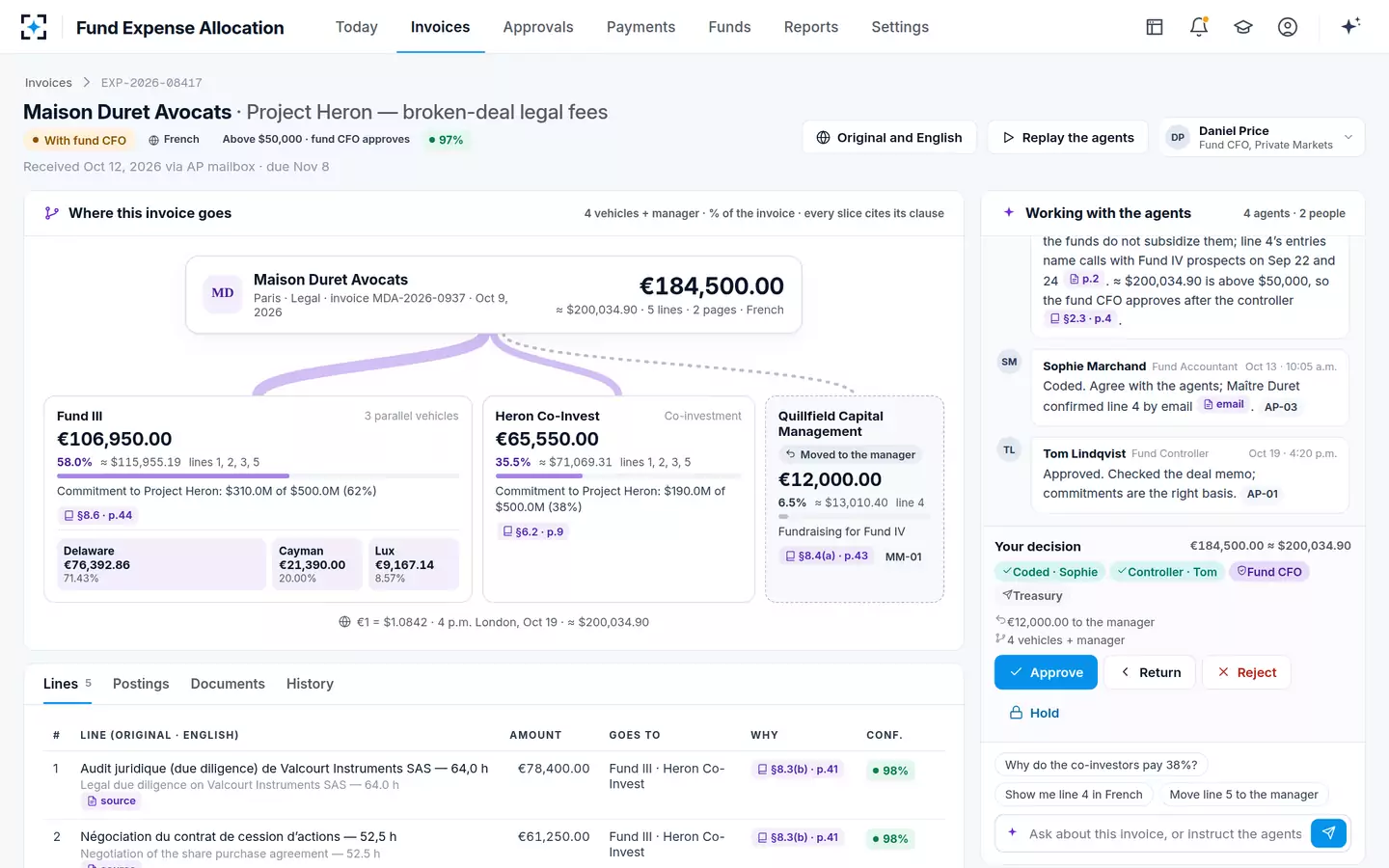Click the Fund III 58.0% allocation bar
The height and width of the screenshot is (868, 1389).
[258, 475]
